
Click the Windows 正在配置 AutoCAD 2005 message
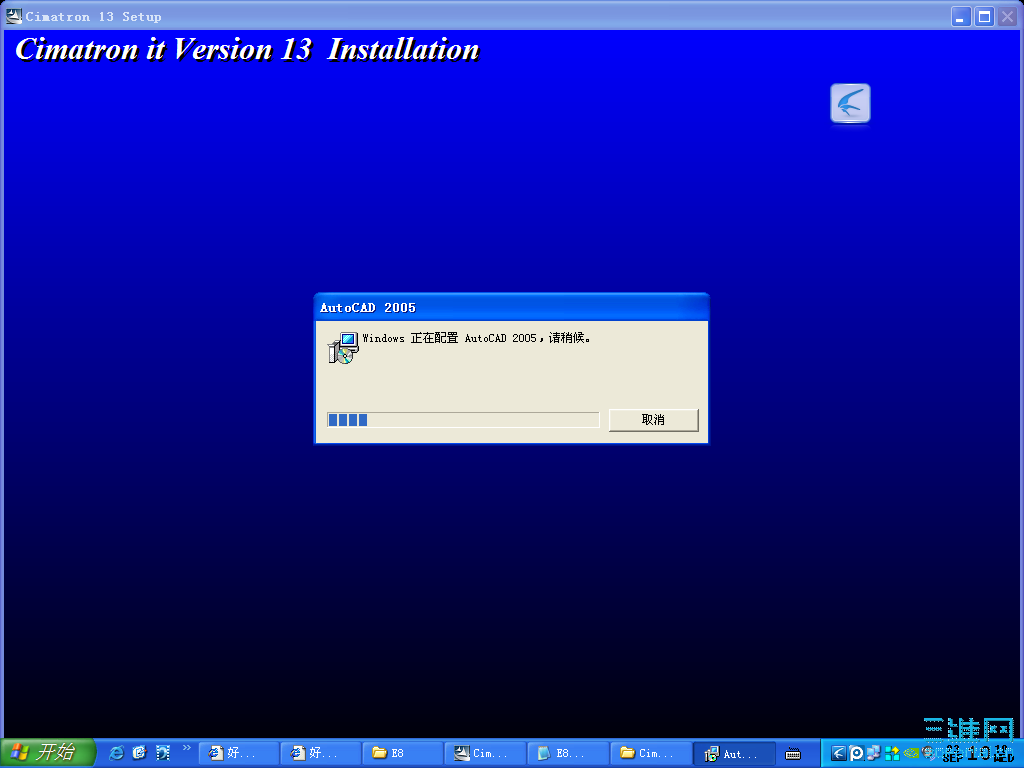click(x=477, y=338)
